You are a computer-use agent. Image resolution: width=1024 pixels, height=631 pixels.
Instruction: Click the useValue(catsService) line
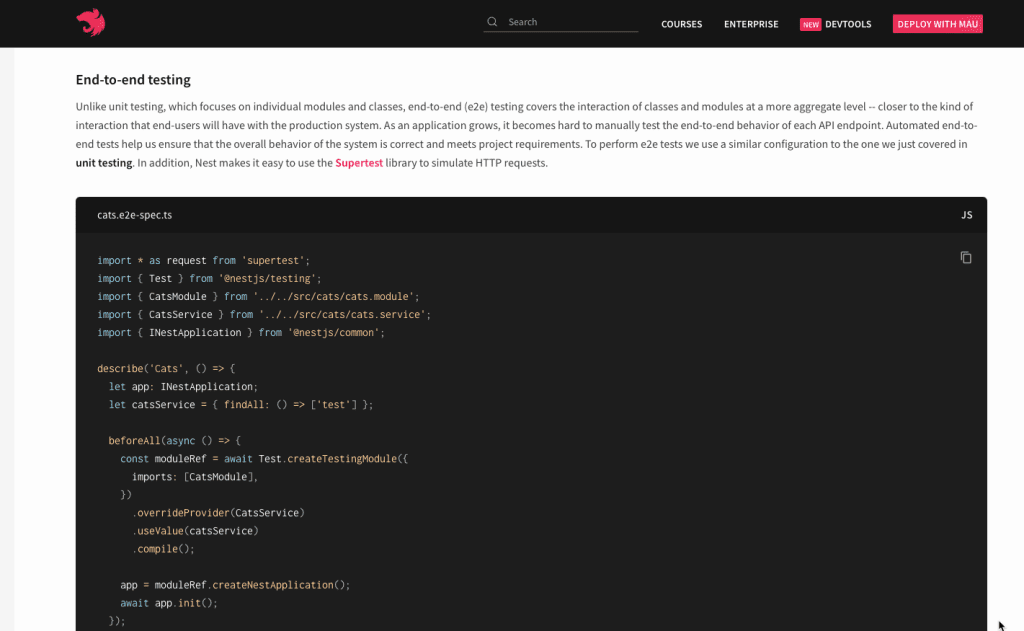(x=195, y=531)
